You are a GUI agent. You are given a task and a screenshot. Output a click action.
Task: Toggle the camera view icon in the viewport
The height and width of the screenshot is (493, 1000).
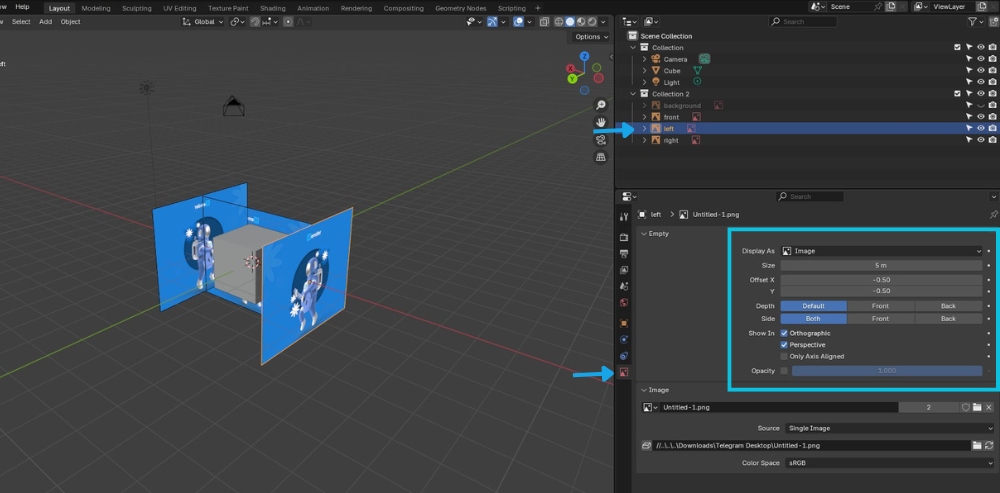[601, 140]
